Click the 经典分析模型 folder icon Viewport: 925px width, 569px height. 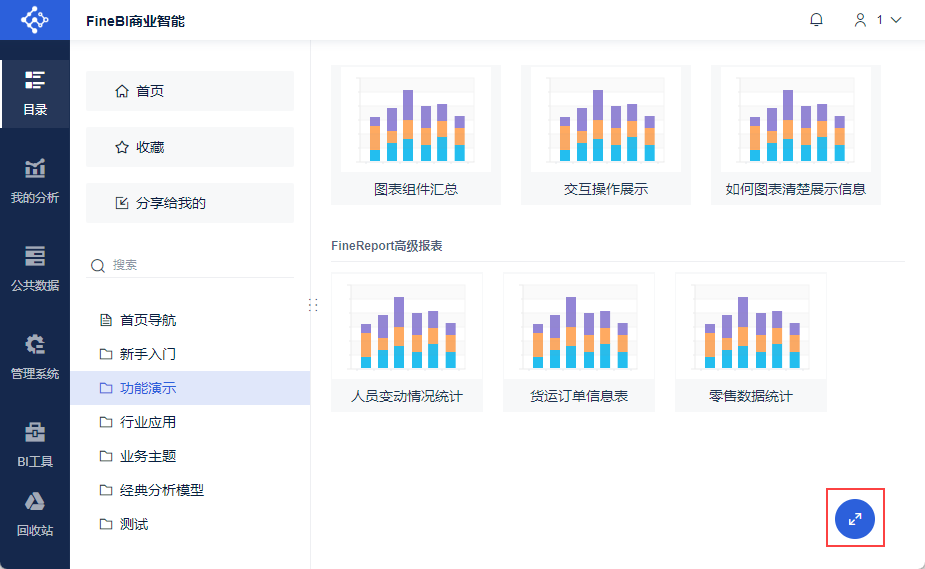(106, 490)
